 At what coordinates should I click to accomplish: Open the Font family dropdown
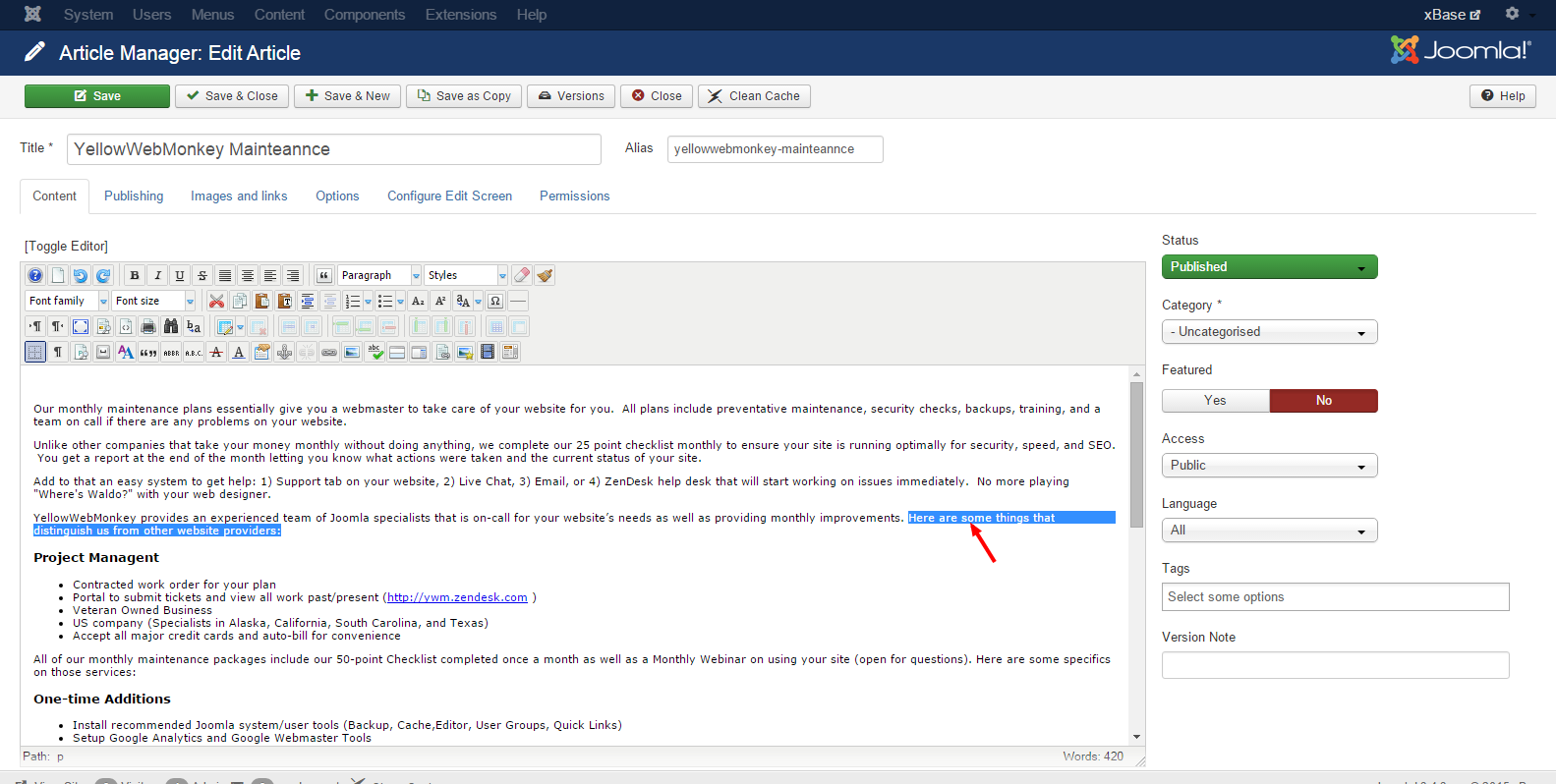pyautogui.click(x=67, y=301)
